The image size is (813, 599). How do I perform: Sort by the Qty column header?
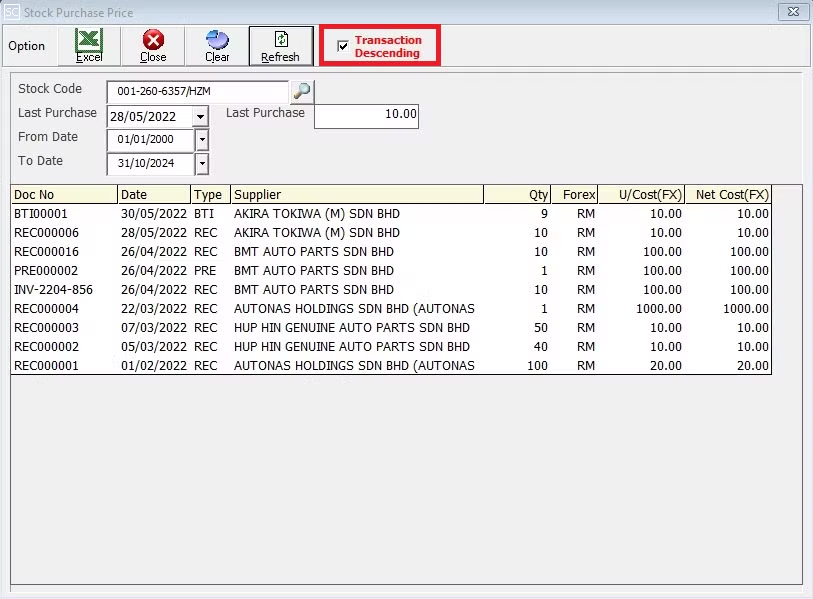tap(517, 194)
